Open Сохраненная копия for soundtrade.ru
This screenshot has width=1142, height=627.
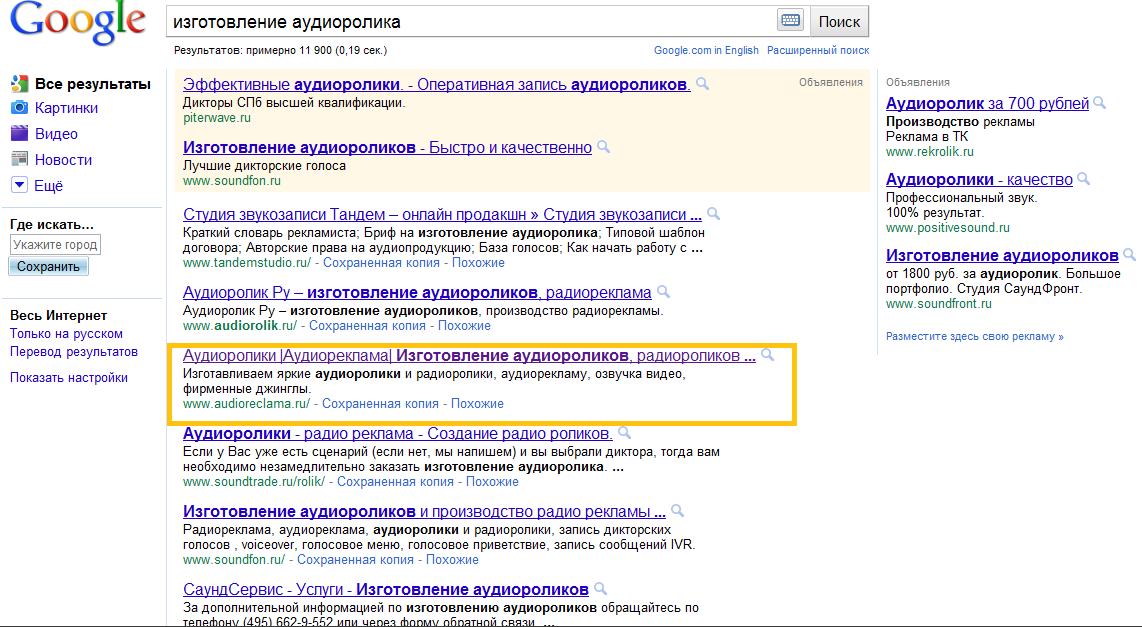click(395, 481)
